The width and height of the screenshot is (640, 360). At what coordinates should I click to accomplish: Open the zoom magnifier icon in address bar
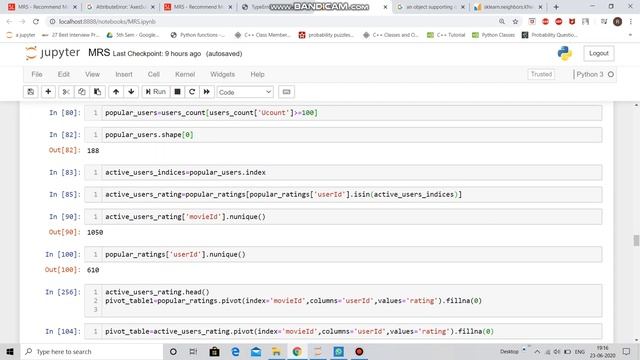tap(502, 22)
